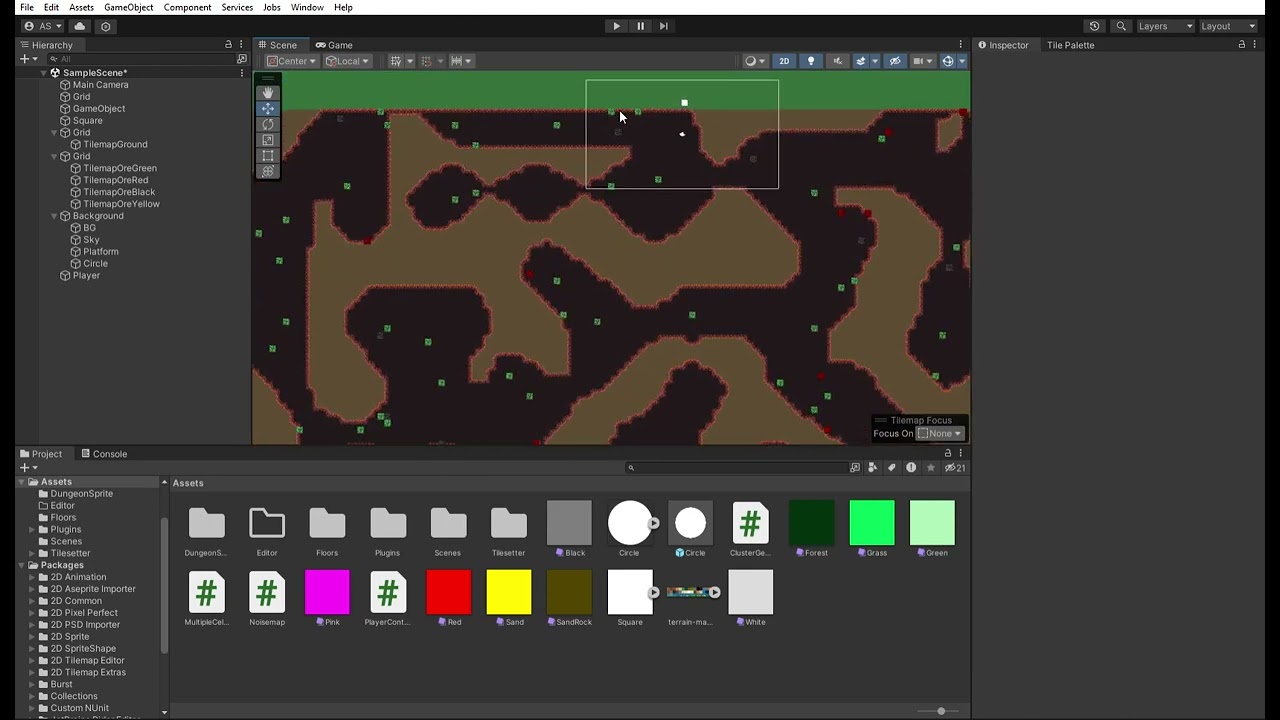Collapse the SampleScene in Hierarchy
Screen dimensions: 1280x720
tap(44, 73)
